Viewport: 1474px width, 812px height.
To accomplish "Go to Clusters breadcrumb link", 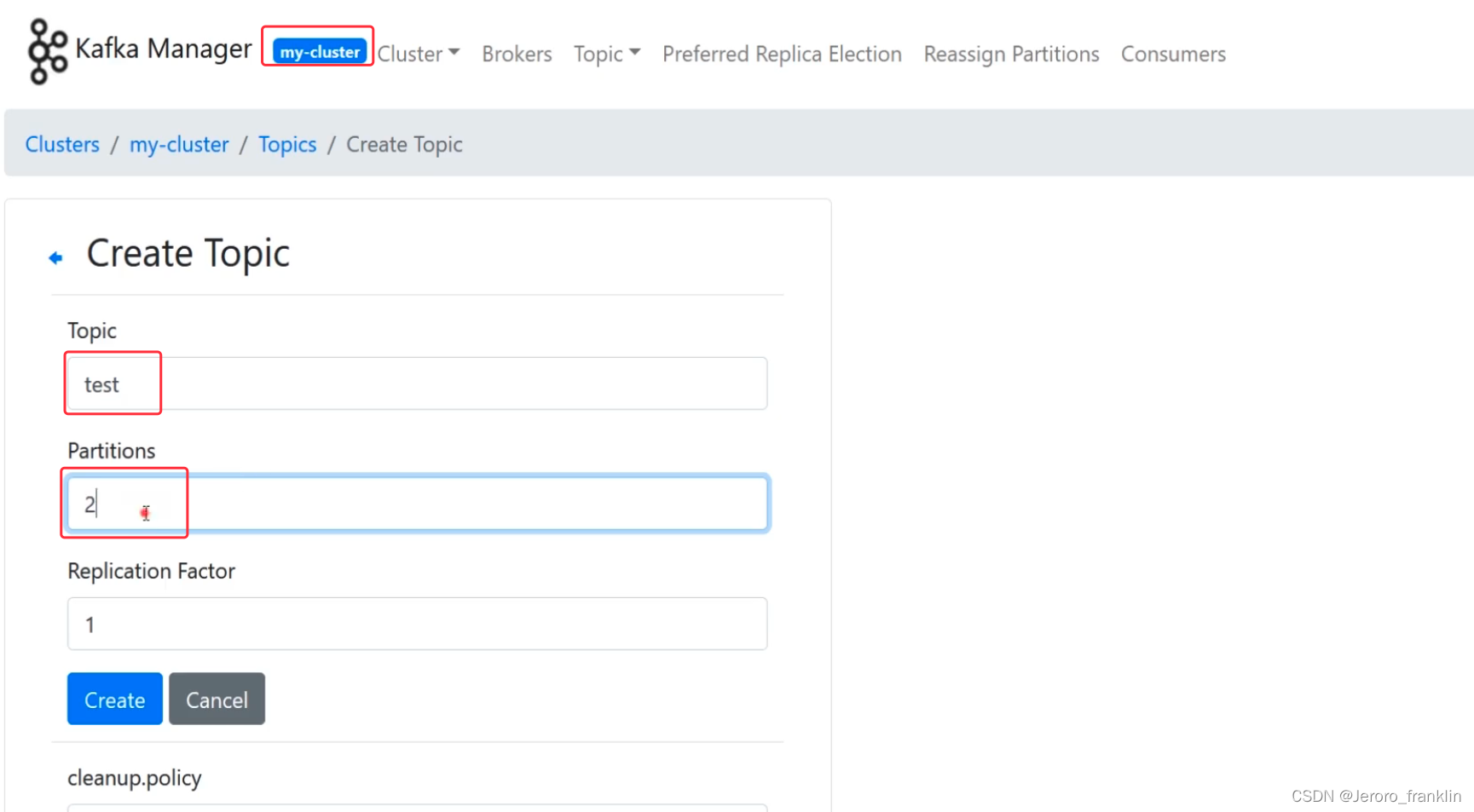I will click(62, 144).
